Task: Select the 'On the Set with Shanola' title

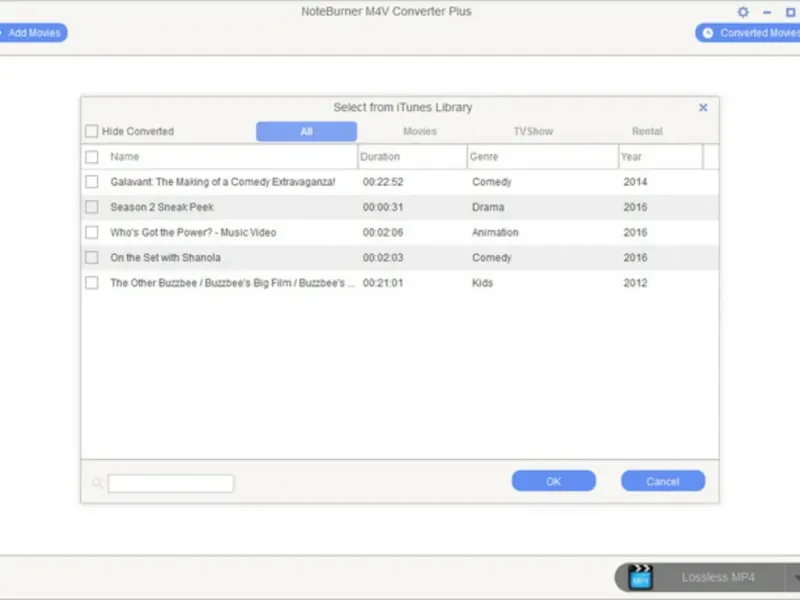Action: tap(165, 258)
